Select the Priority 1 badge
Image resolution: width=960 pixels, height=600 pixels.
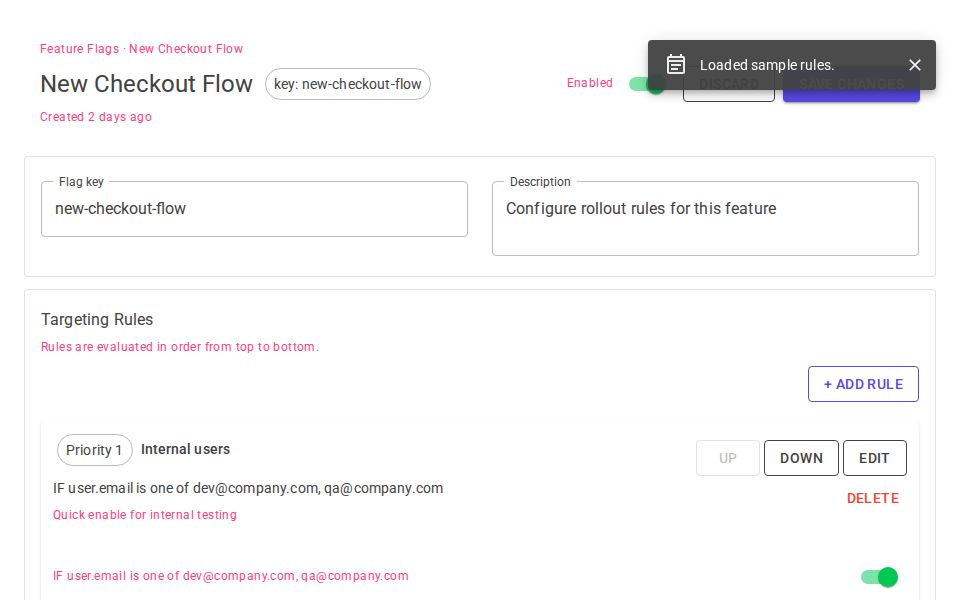pyautogui.click(x=94, y=450)
